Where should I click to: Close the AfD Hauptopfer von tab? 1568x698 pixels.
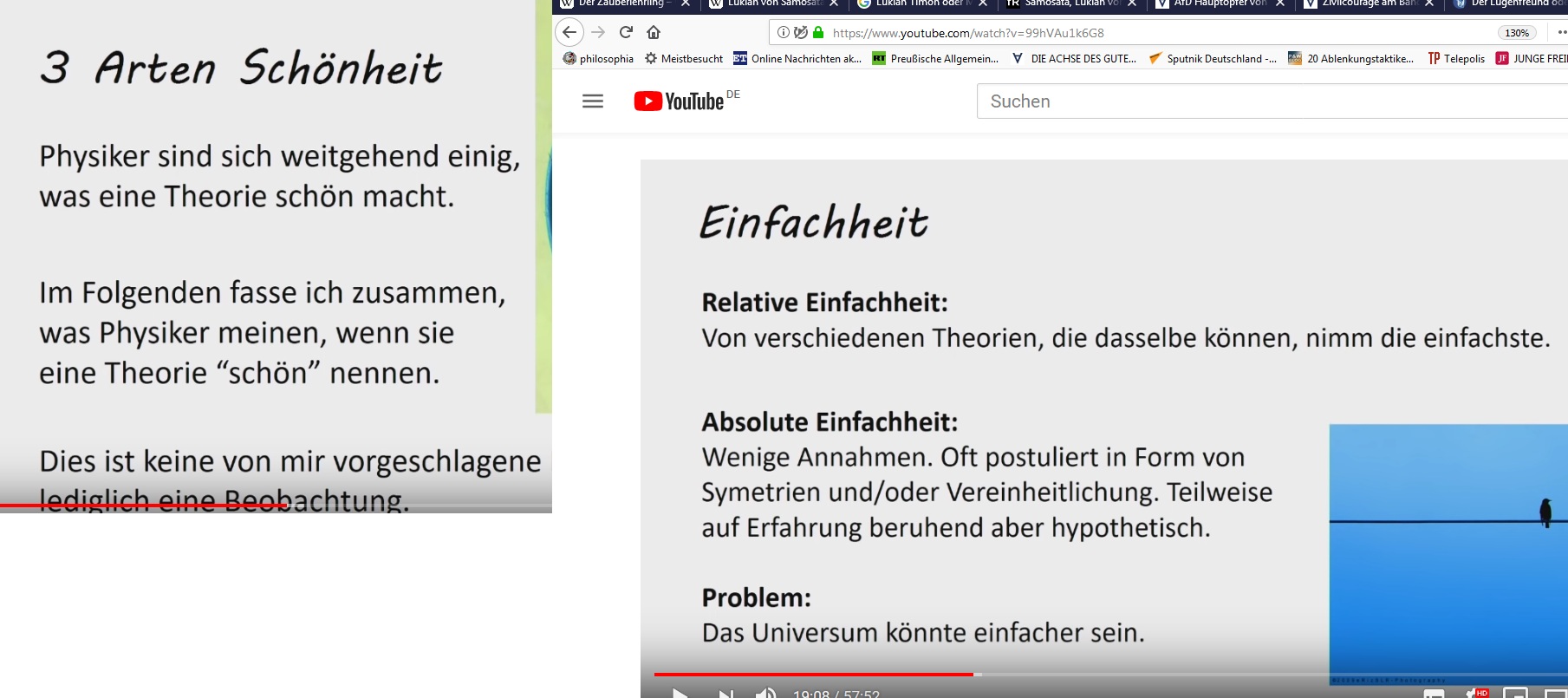coord(1280,3)
